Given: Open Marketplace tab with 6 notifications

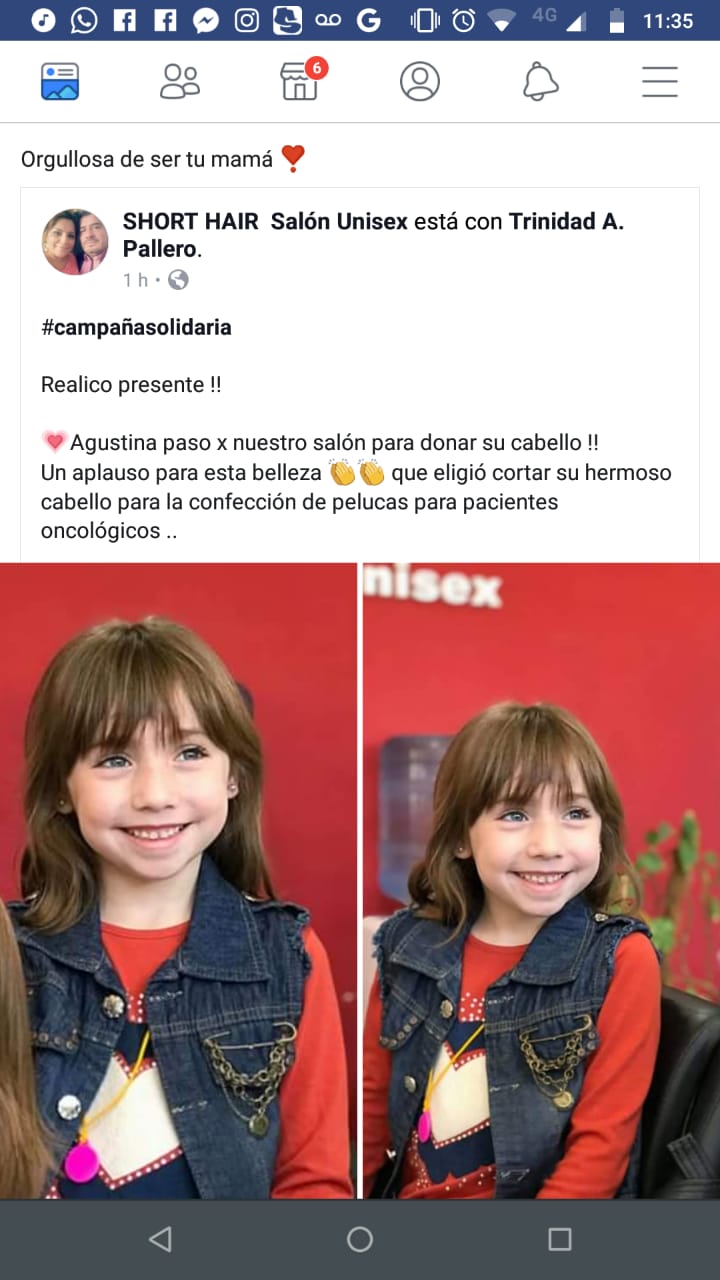Looking at the screenshot, I should 302,80.
